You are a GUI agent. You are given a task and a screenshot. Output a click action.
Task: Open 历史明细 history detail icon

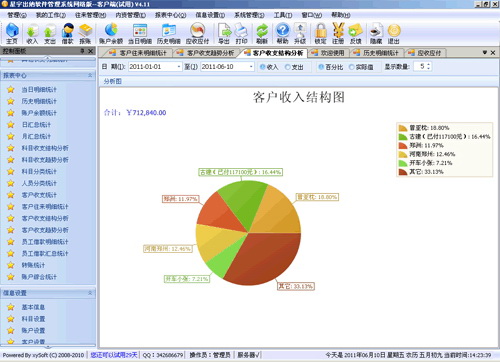(x=169, y=33)
